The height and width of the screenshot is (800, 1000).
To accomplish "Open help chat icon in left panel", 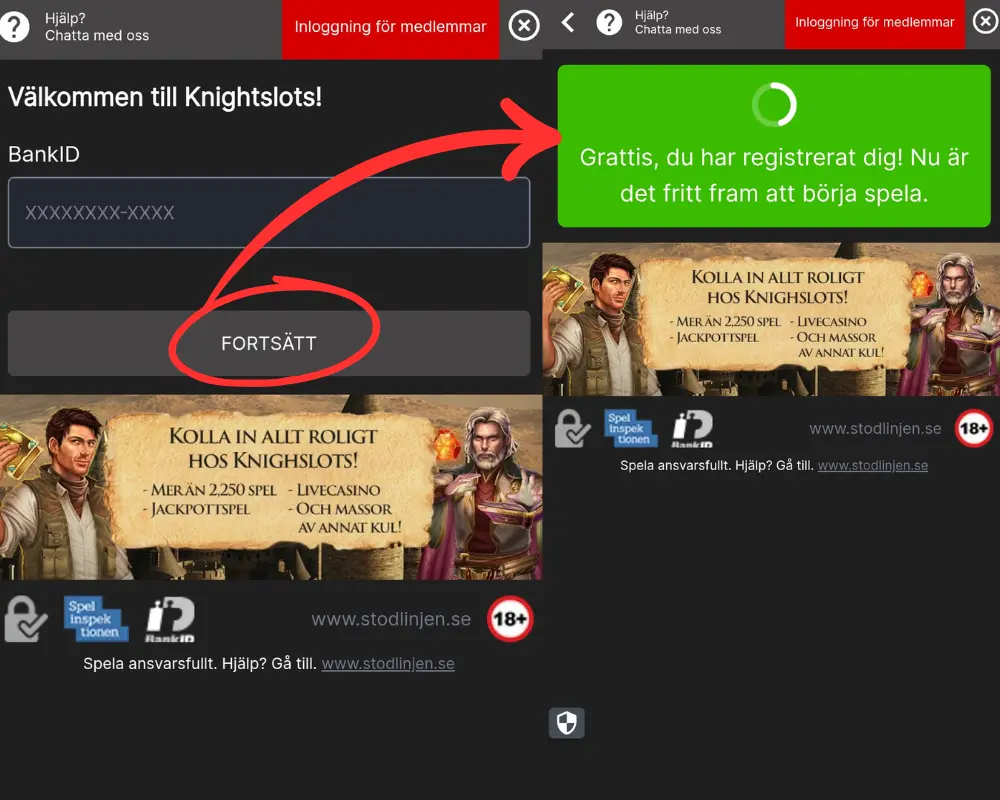I will pyautogui.click(x=15, y=27).
